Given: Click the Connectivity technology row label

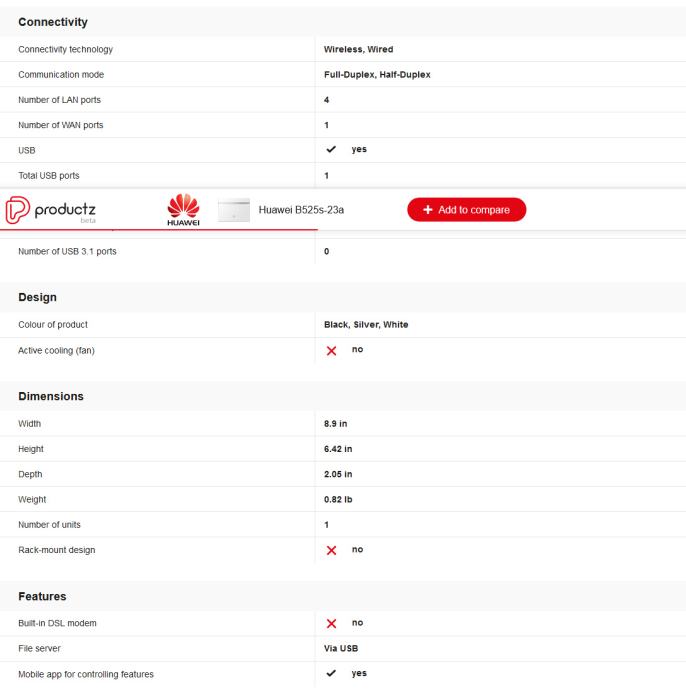Looking at the screenshot, I should pos(66,49).
